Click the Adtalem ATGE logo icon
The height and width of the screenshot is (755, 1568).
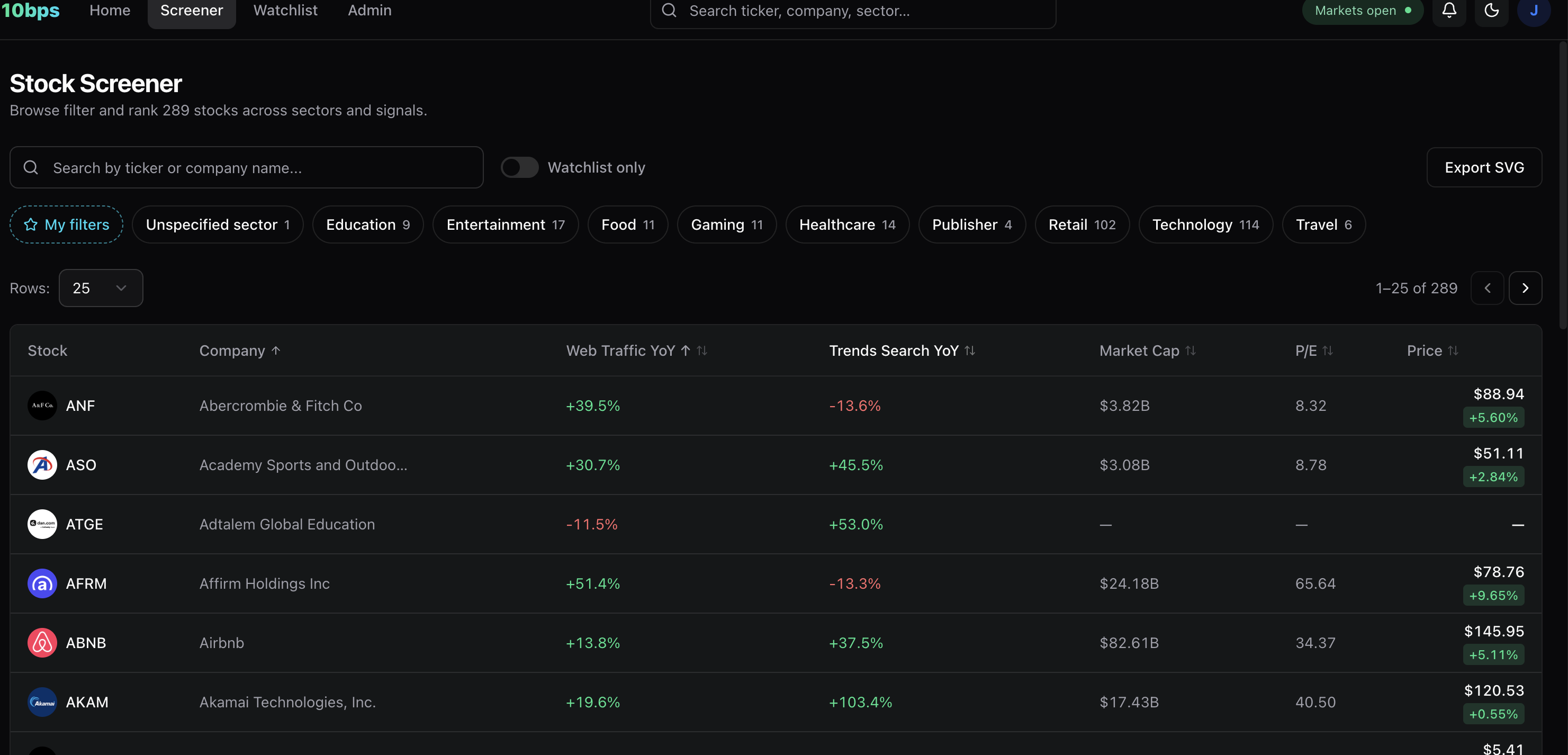click(42, 524)
